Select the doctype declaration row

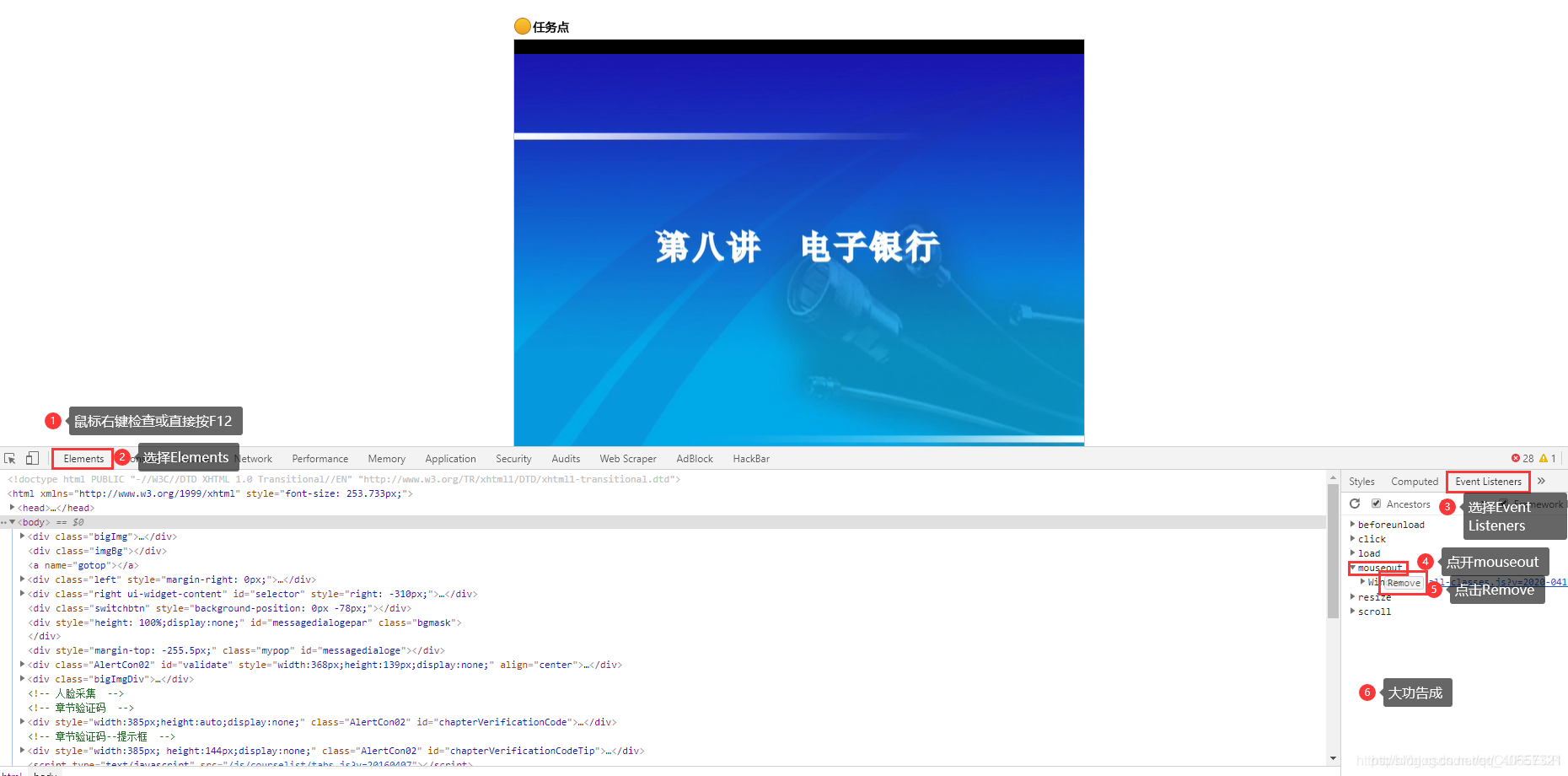[x=663, y=479]
